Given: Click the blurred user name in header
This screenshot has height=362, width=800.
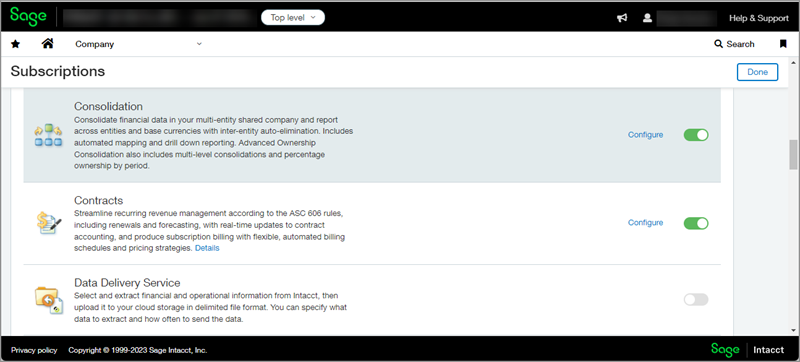Looking at the screenshot, I should (x=687, y=18).
